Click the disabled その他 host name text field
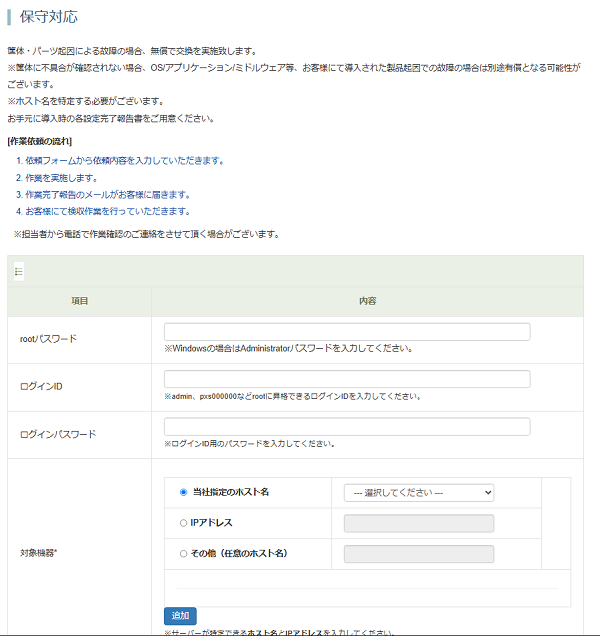The height and width of the screenshot is (636, 600). click(419, 554)
